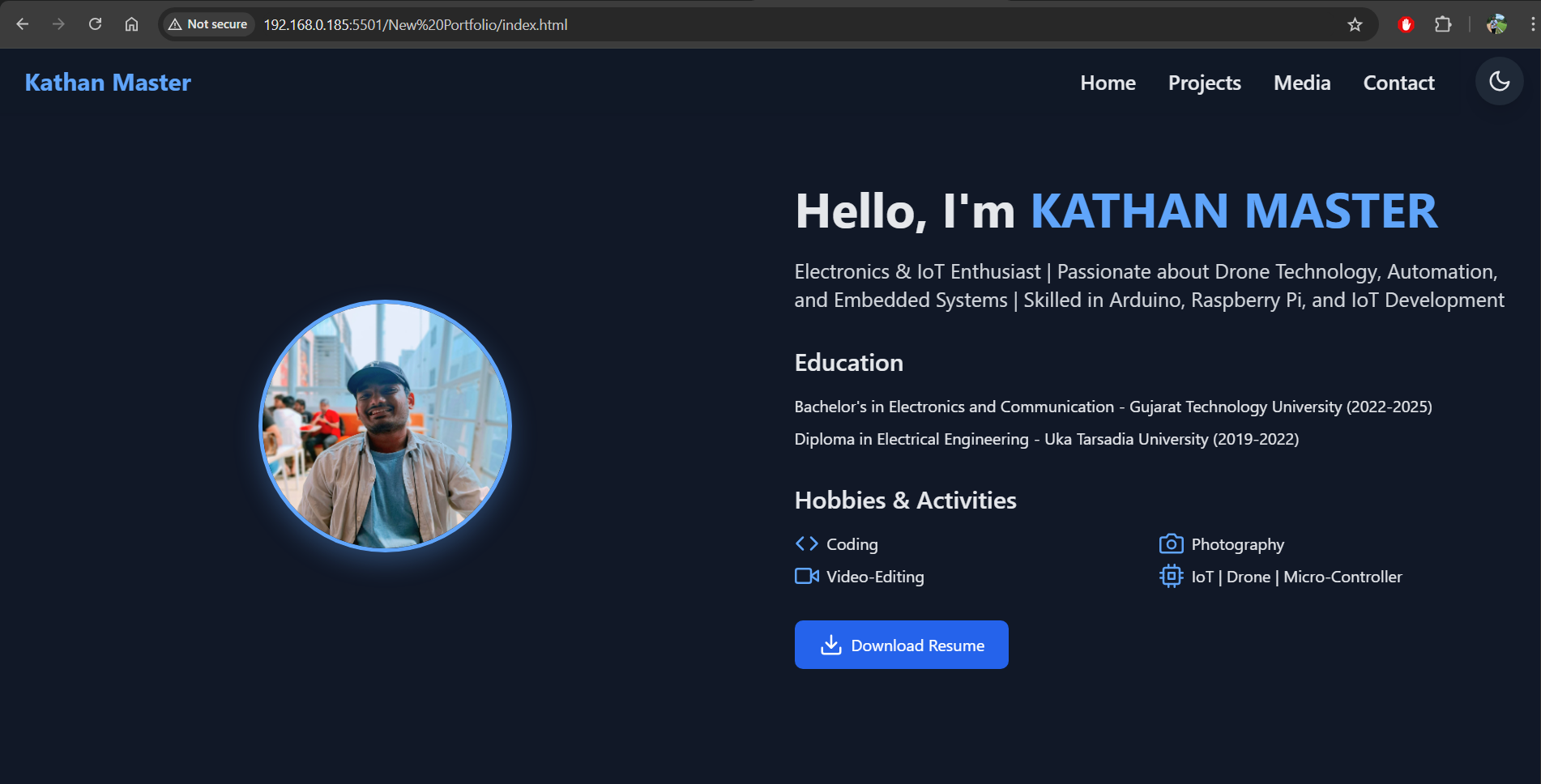This screenshot has width=1541, height=784.
Task: Open the browser extensions puzzle icon
Action: point(1443,24)
